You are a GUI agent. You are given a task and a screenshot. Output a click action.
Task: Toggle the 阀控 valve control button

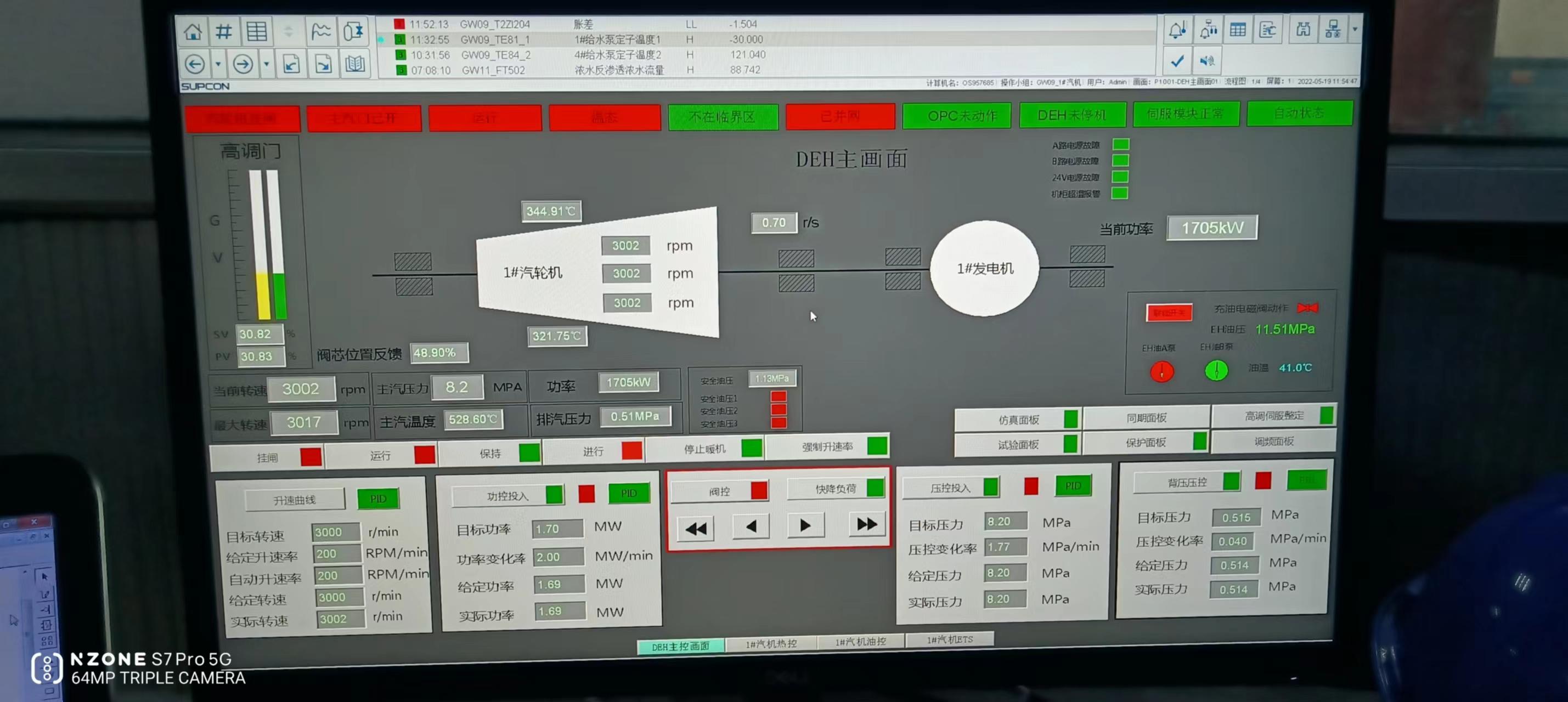(720, 491)
